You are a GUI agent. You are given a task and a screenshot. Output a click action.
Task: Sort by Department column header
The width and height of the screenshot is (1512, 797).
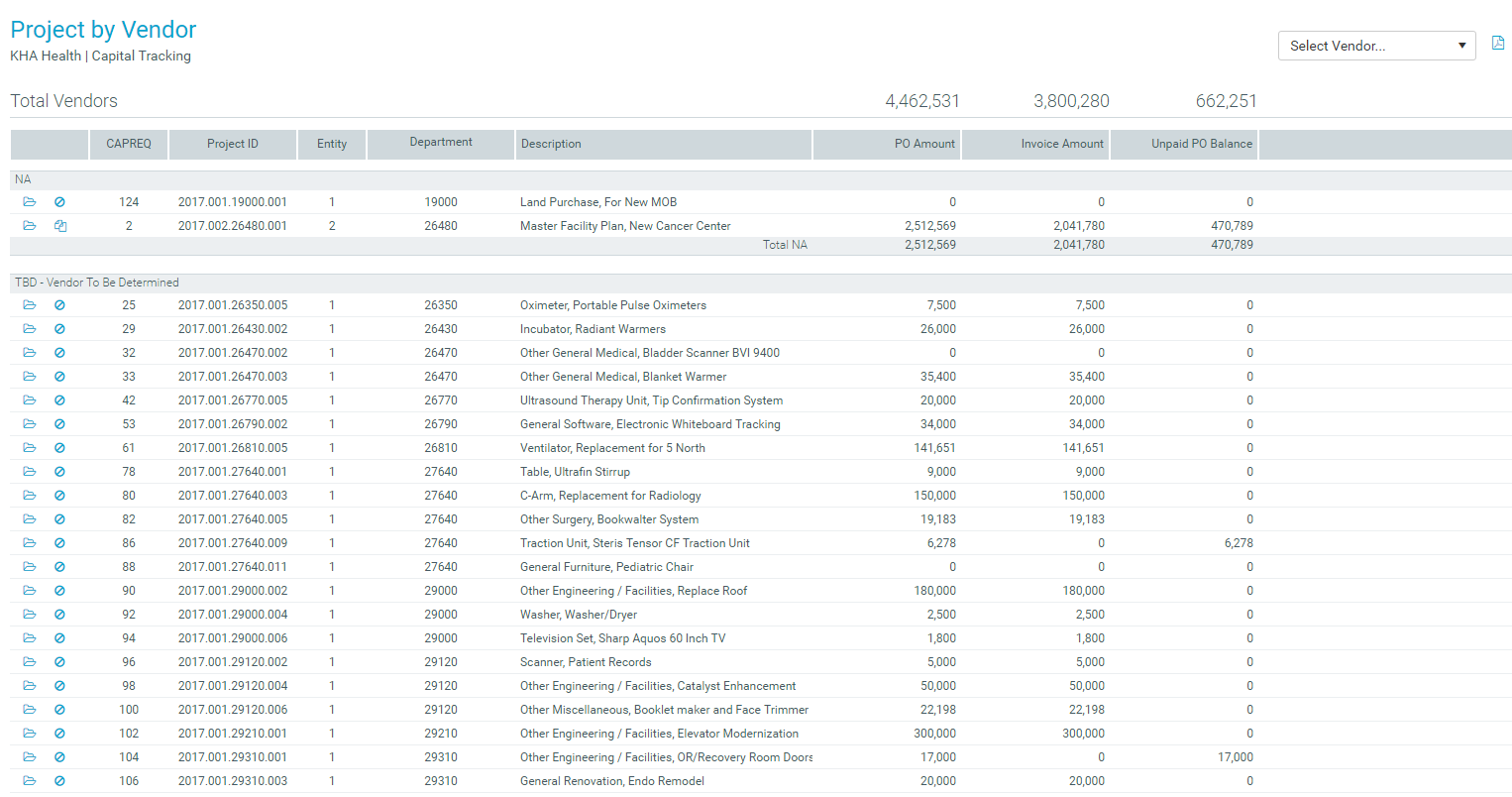click(441, 143)
